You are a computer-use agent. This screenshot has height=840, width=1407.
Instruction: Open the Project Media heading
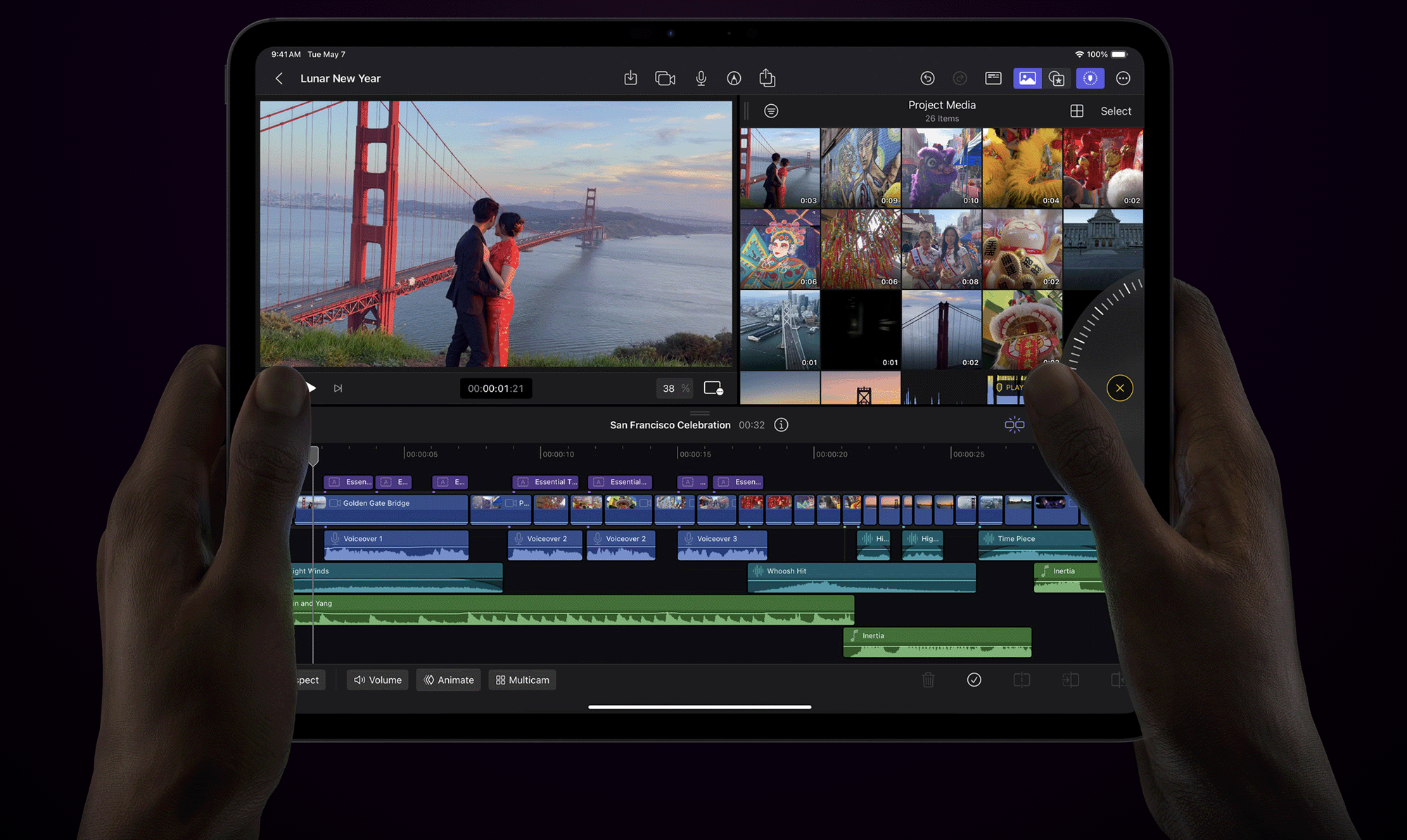click(x=942, y=105)
